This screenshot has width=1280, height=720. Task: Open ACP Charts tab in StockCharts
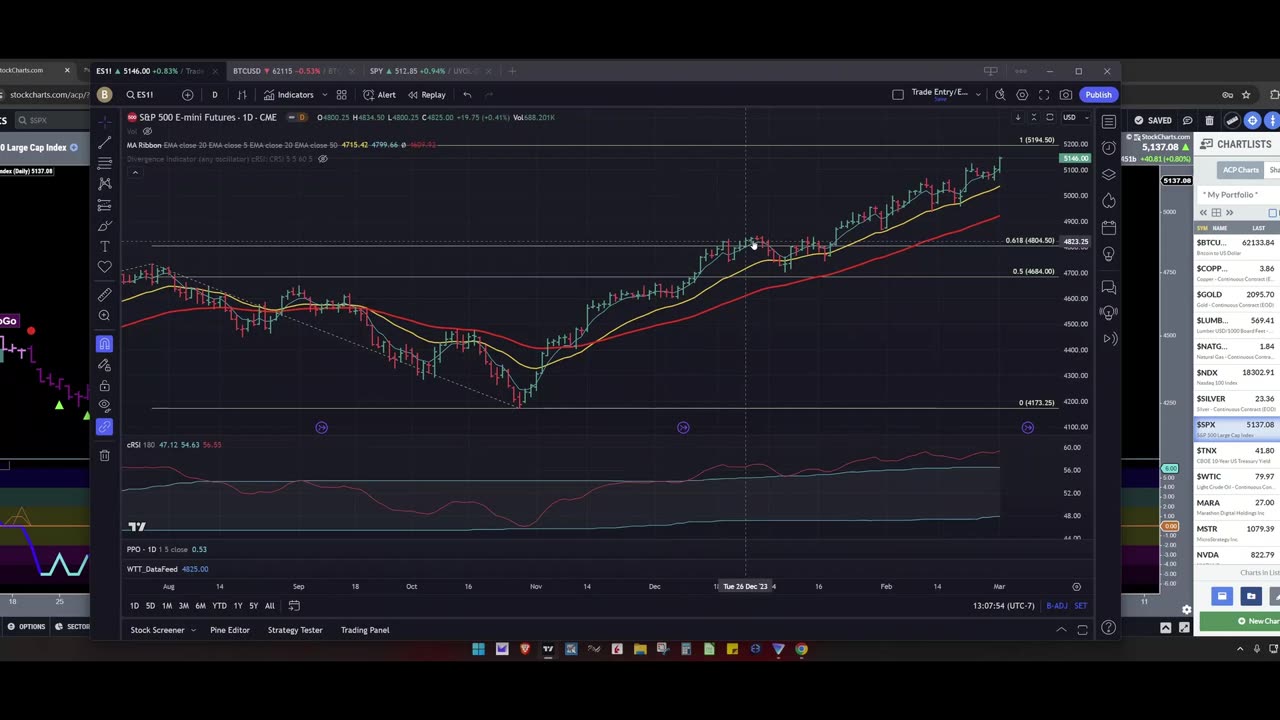tap(1240, 170)
